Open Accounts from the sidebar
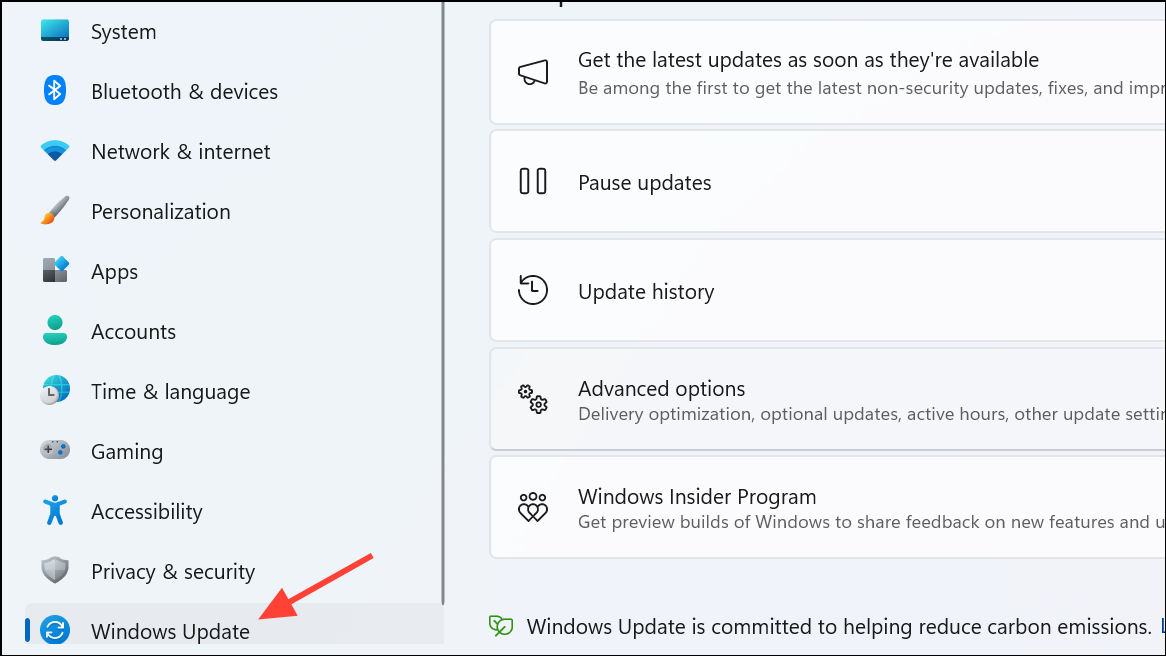 (133, 331)
